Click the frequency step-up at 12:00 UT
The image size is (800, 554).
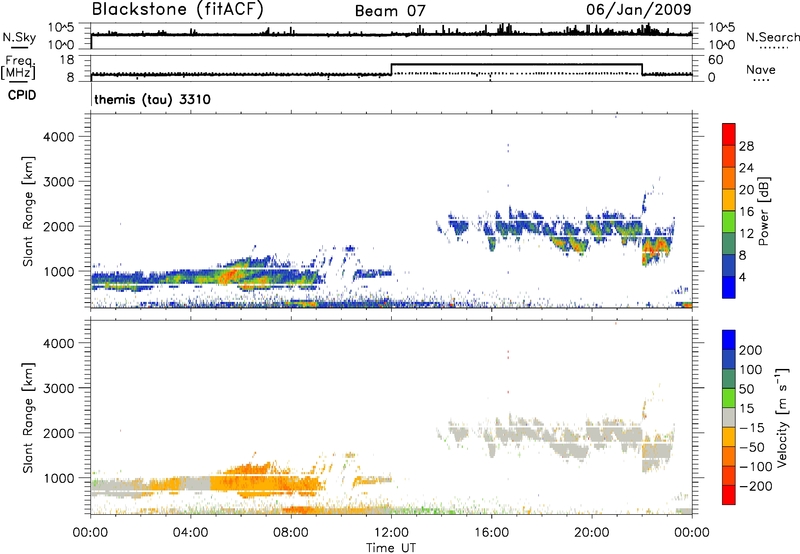pyautogui.click(x=391, y=69)
